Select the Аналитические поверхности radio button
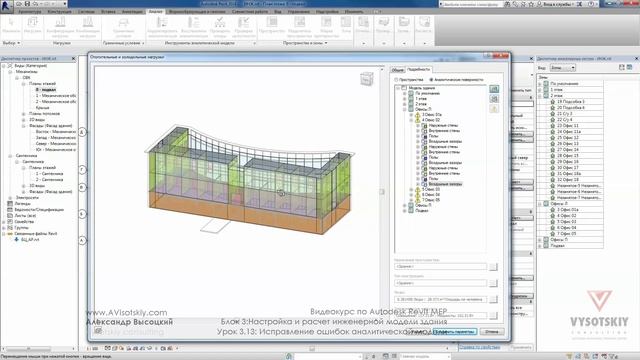This screenshot has height=360, width=640. coord(431,80)
